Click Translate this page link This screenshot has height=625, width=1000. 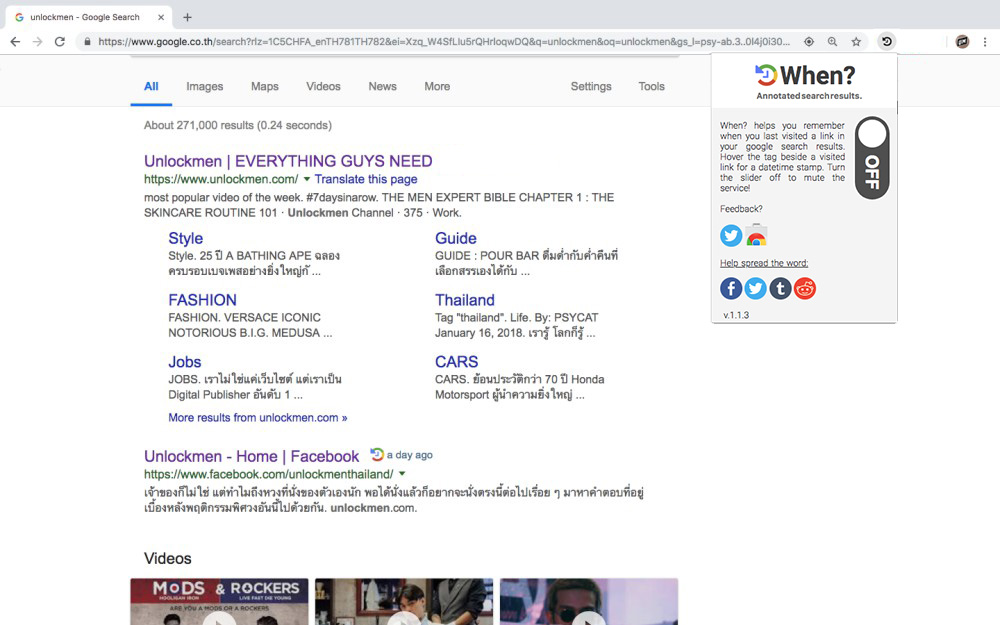click(366, 179)
